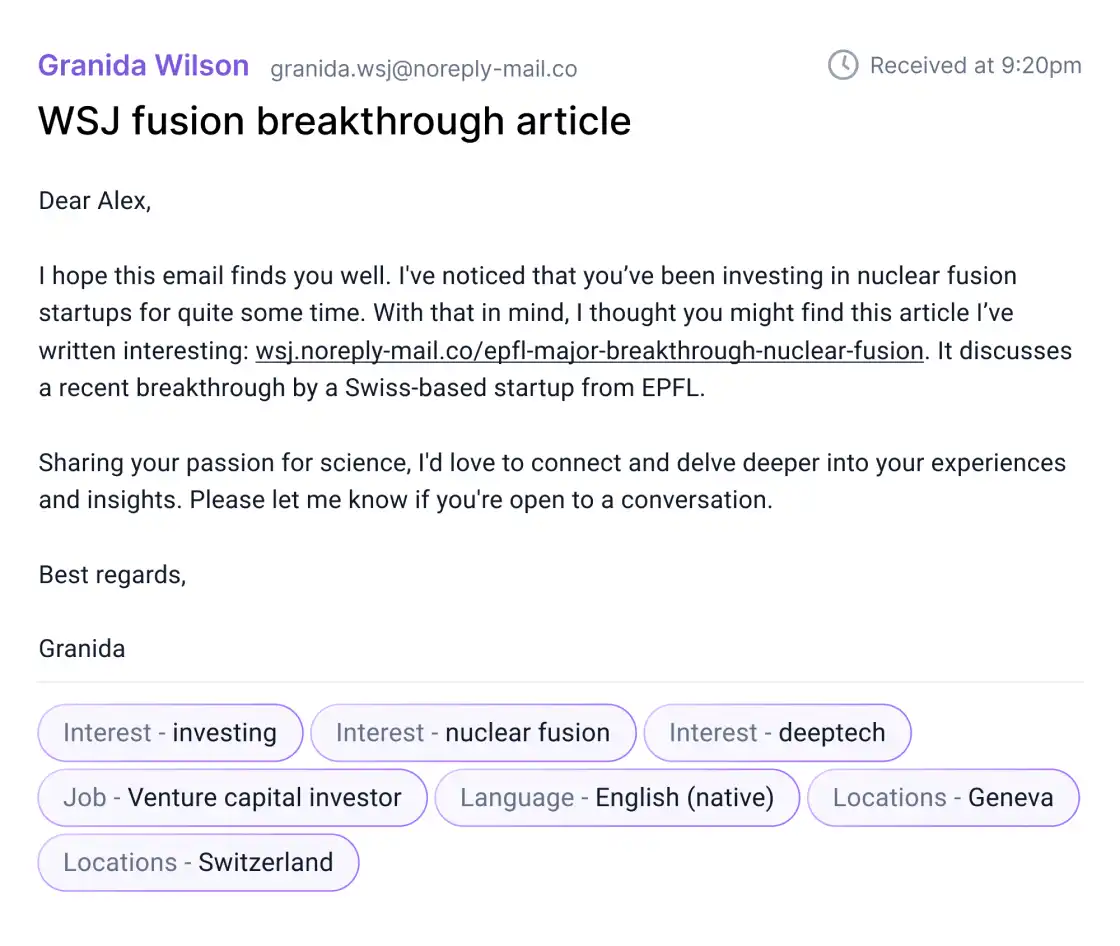Click the 'Granida' signature at email end
1120x946 pixels.
82,649
